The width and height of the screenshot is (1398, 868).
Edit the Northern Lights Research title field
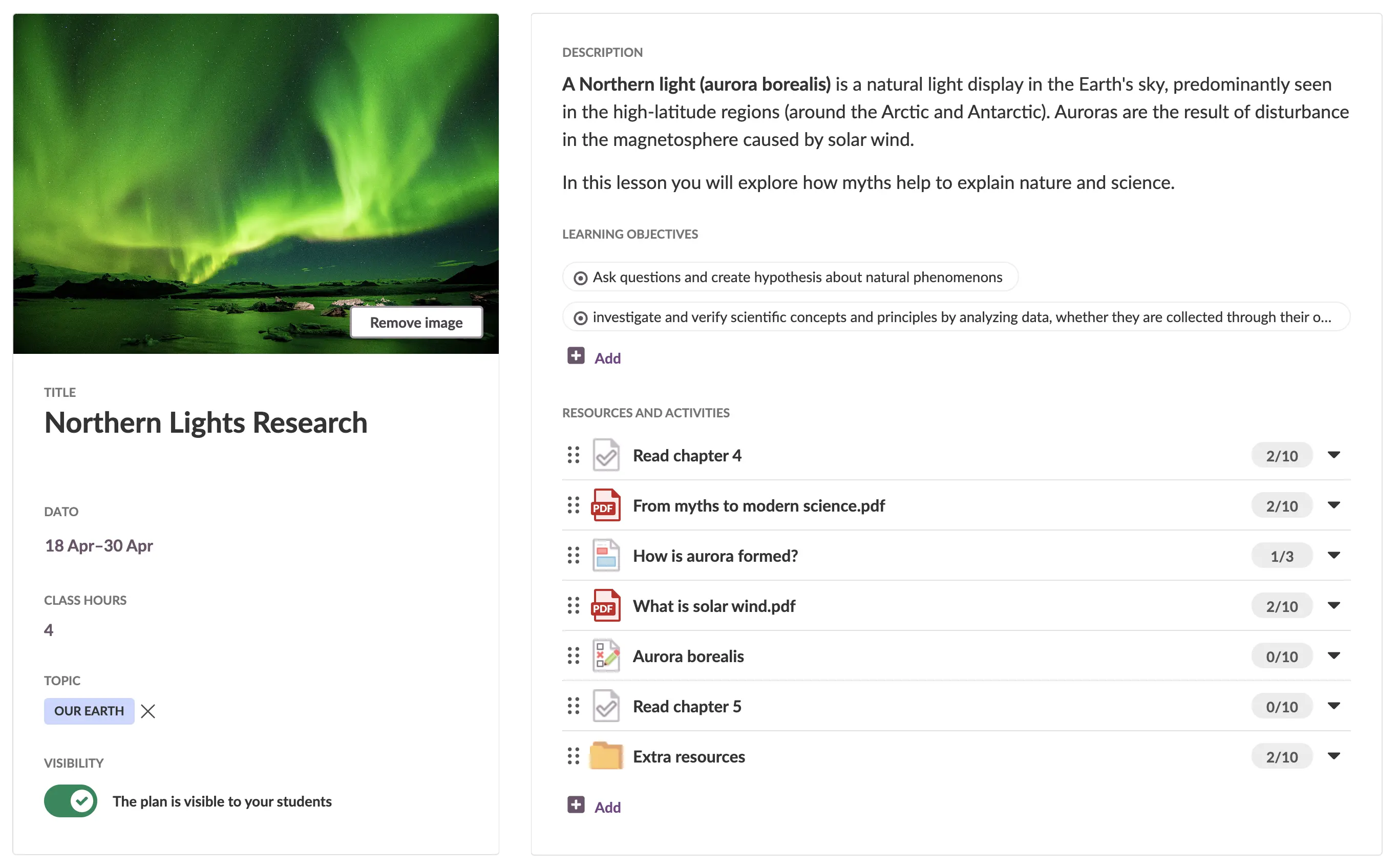[205, 423]
